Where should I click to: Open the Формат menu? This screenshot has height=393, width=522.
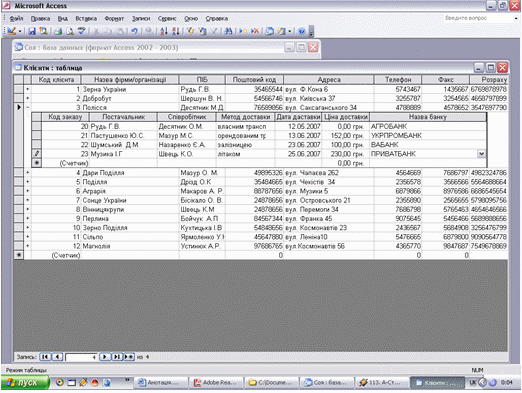pyautogui.click(x=114, y=19)
